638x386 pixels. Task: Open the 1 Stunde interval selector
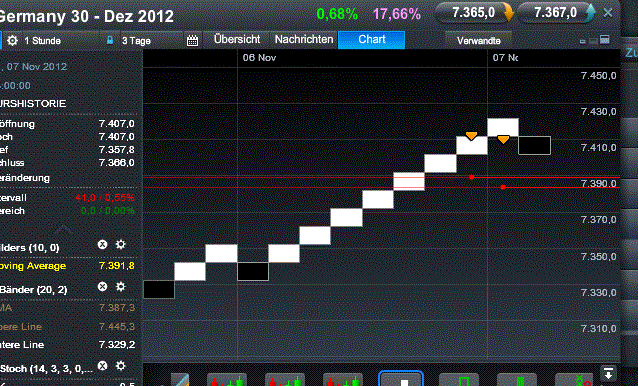(42, 41)
